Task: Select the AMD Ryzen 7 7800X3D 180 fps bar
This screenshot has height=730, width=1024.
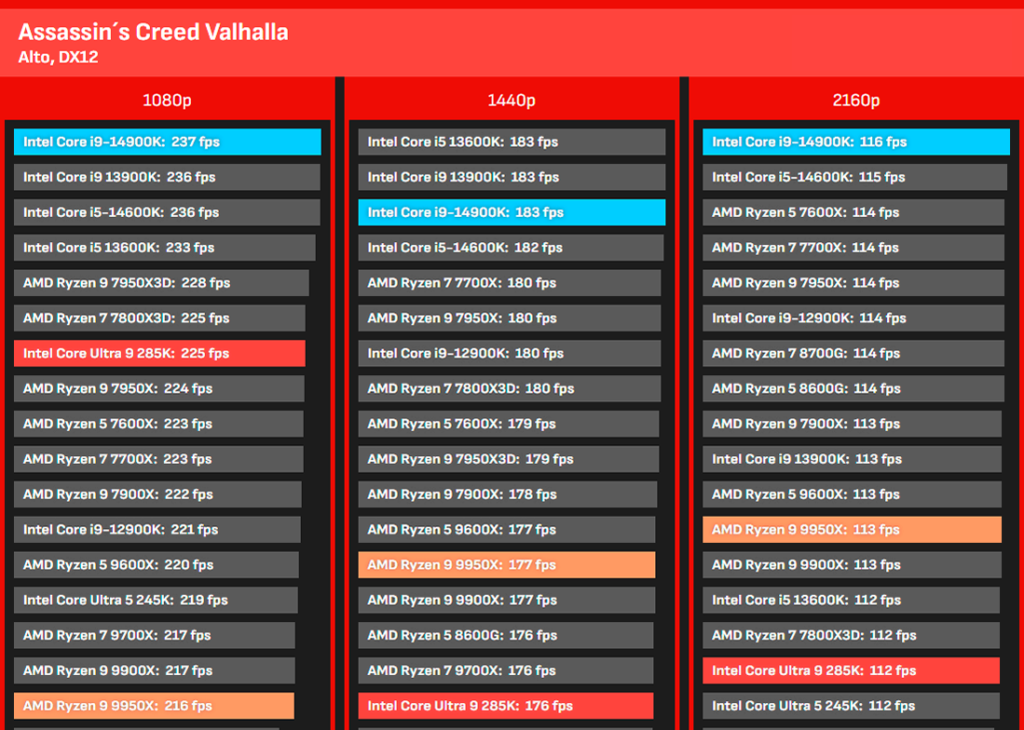Action: tap(509, 389)
